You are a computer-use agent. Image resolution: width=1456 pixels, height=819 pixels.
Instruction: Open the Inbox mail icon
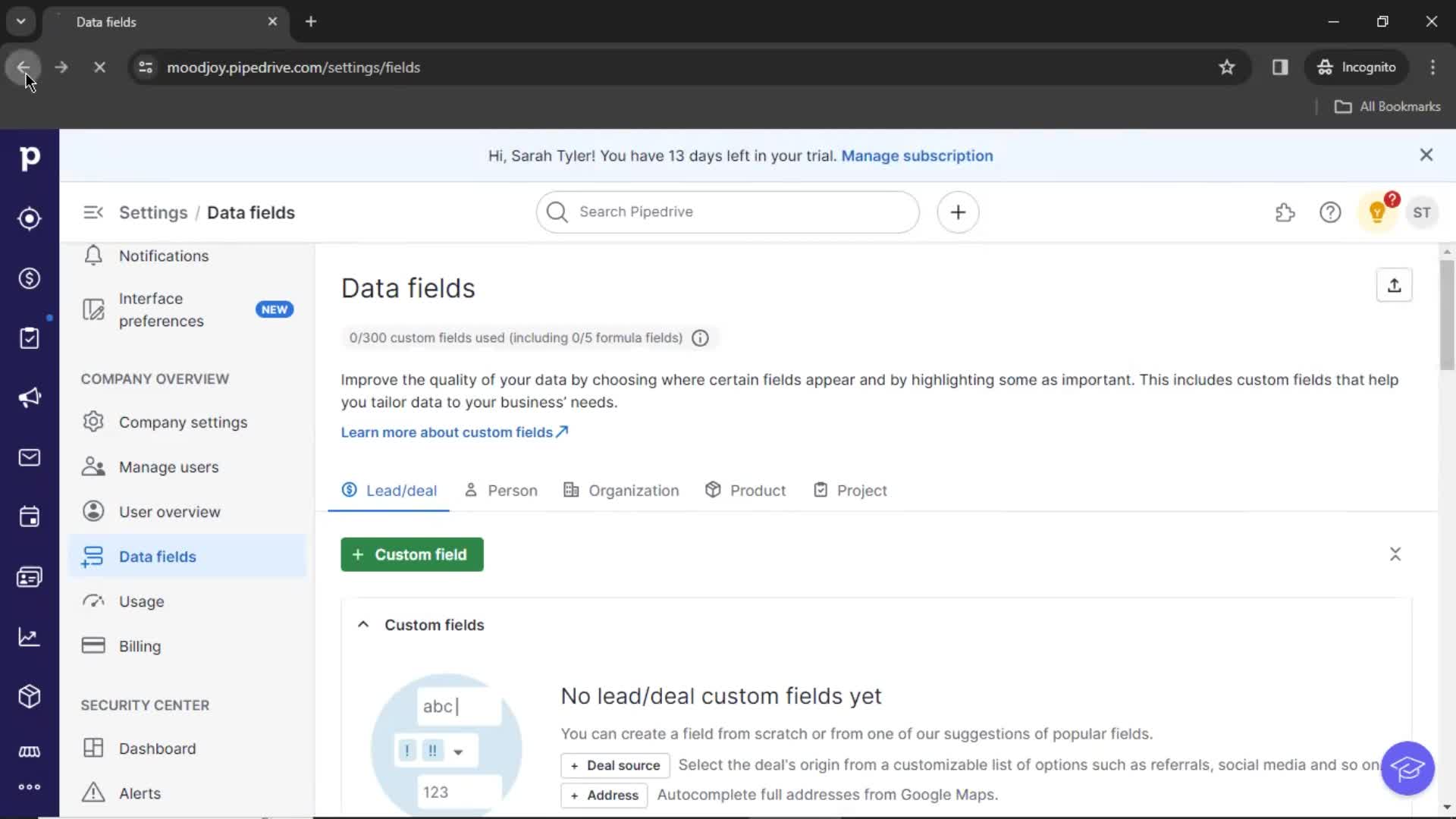pyautogui.click(x=29, y=458)
